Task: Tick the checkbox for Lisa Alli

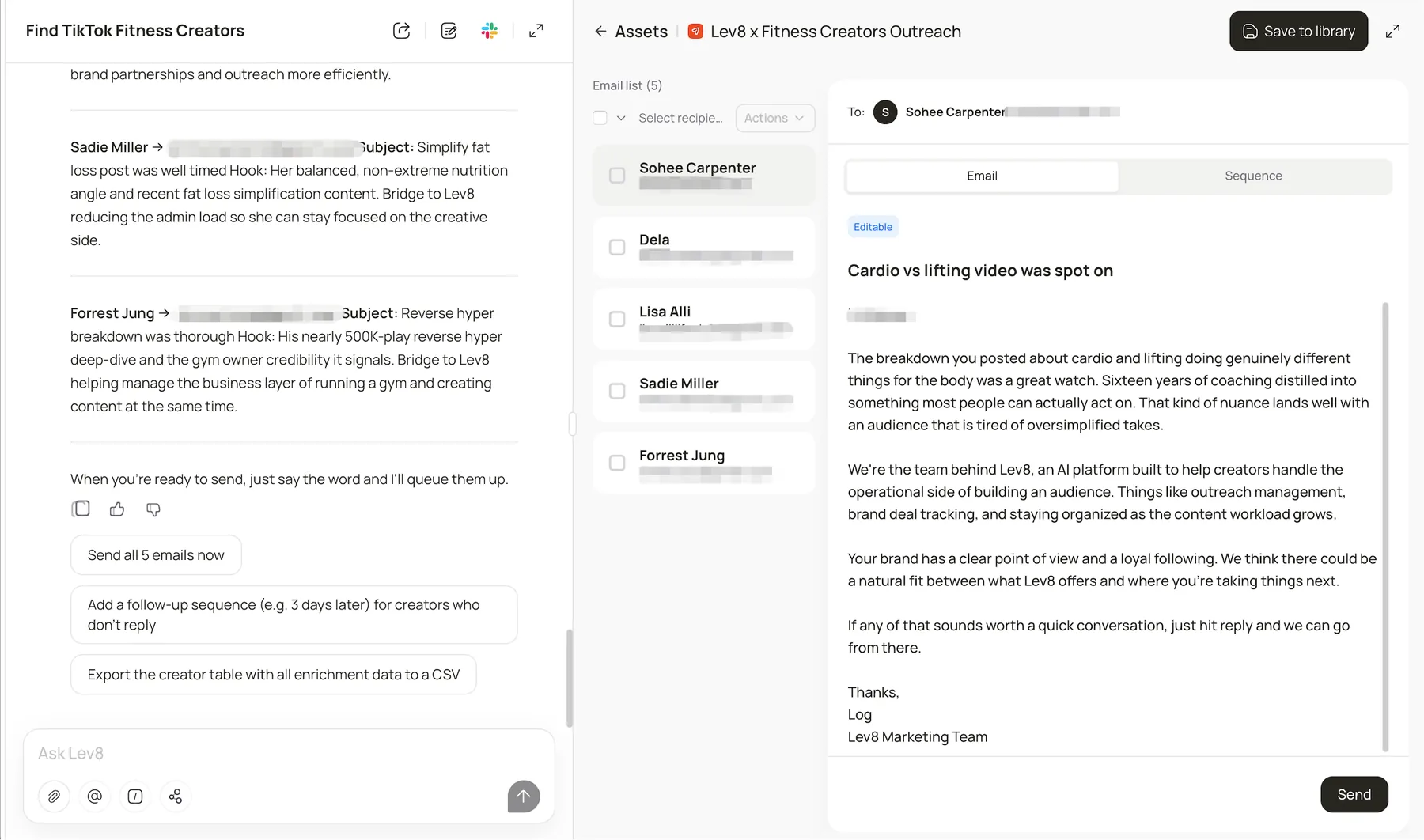Action: click(x=617, y=319)
